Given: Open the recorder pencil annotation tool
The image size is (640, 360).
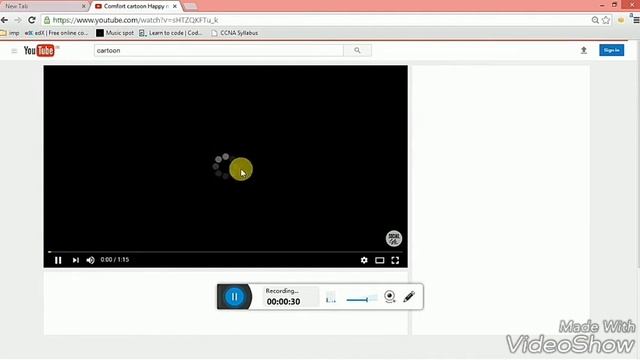Looking at the screenshot, I should point(409,297).
